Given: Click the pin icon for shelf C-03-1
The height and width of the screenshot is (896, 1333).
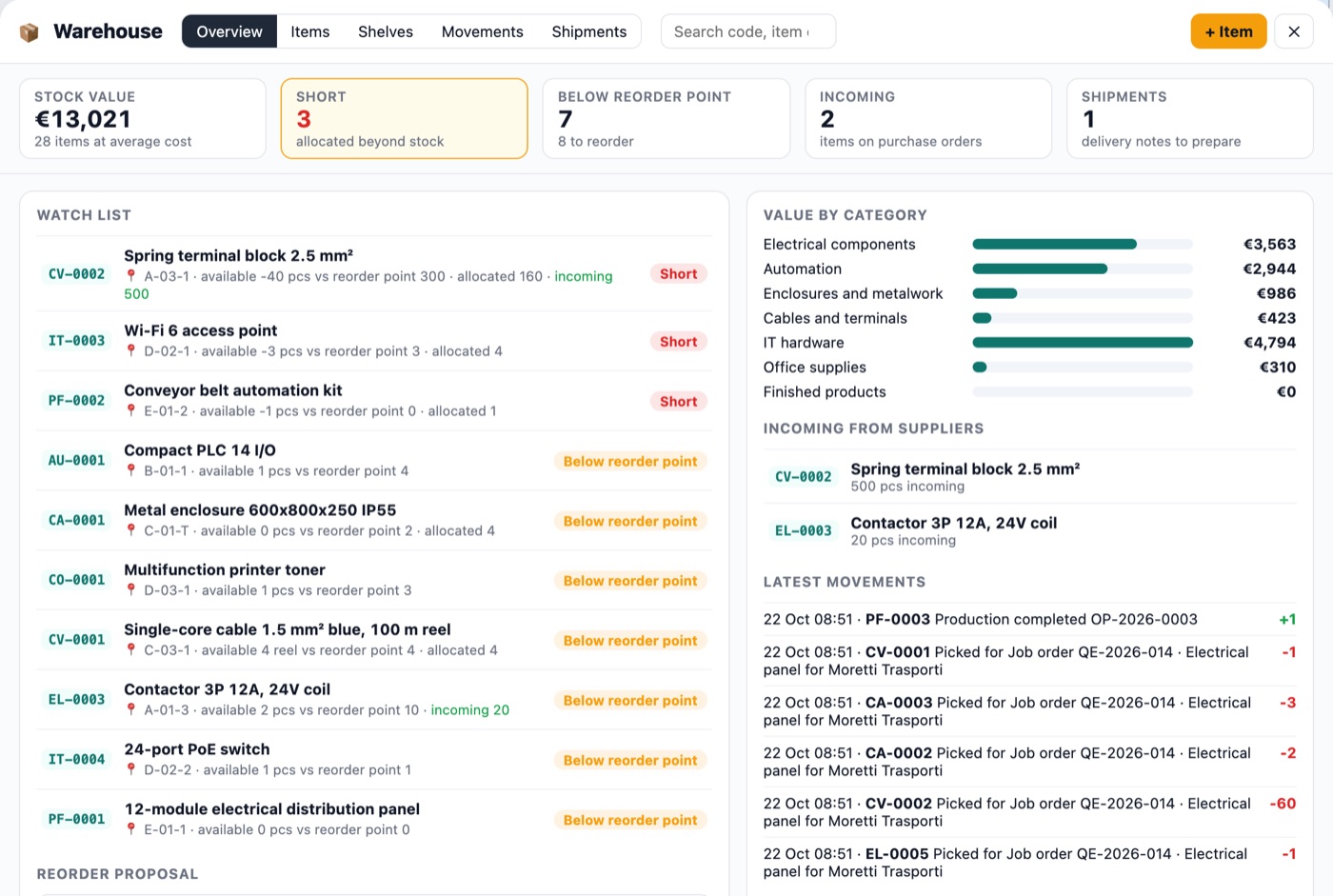Looking at the screenshot, I should [131, 650].
